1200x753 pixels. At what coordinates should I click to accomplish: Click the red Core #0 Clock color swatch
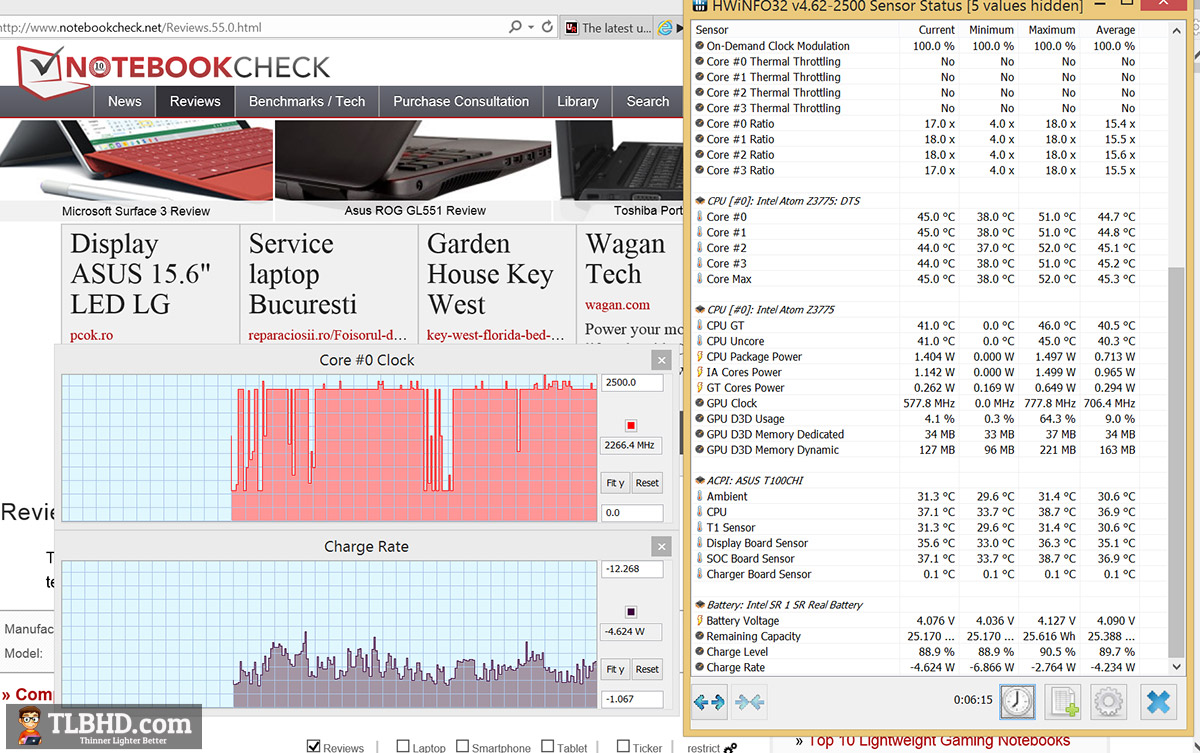(631, 425)
